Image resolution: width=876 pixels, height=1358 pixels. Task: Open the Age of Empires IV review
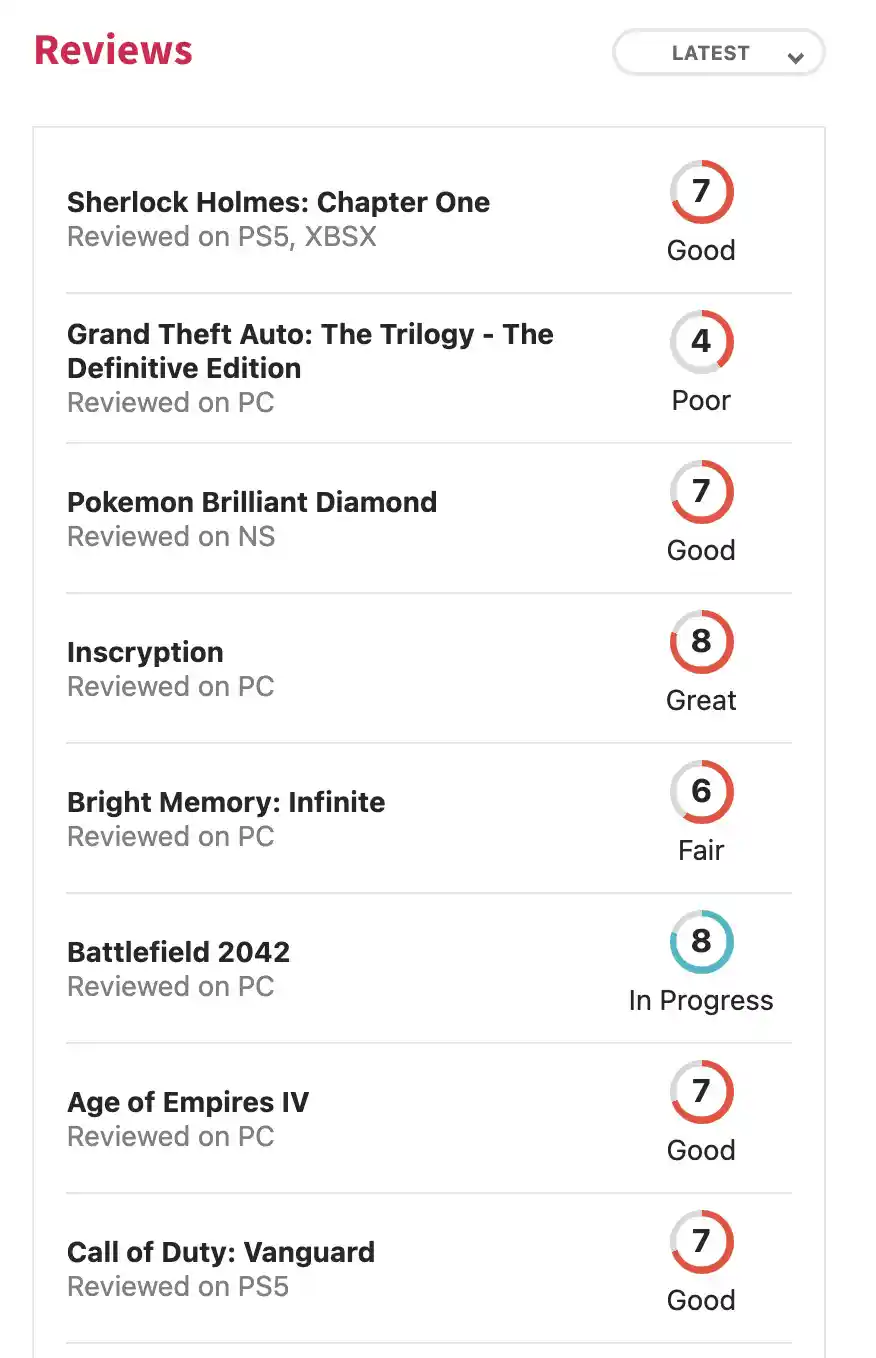(x=188, y=1102)
